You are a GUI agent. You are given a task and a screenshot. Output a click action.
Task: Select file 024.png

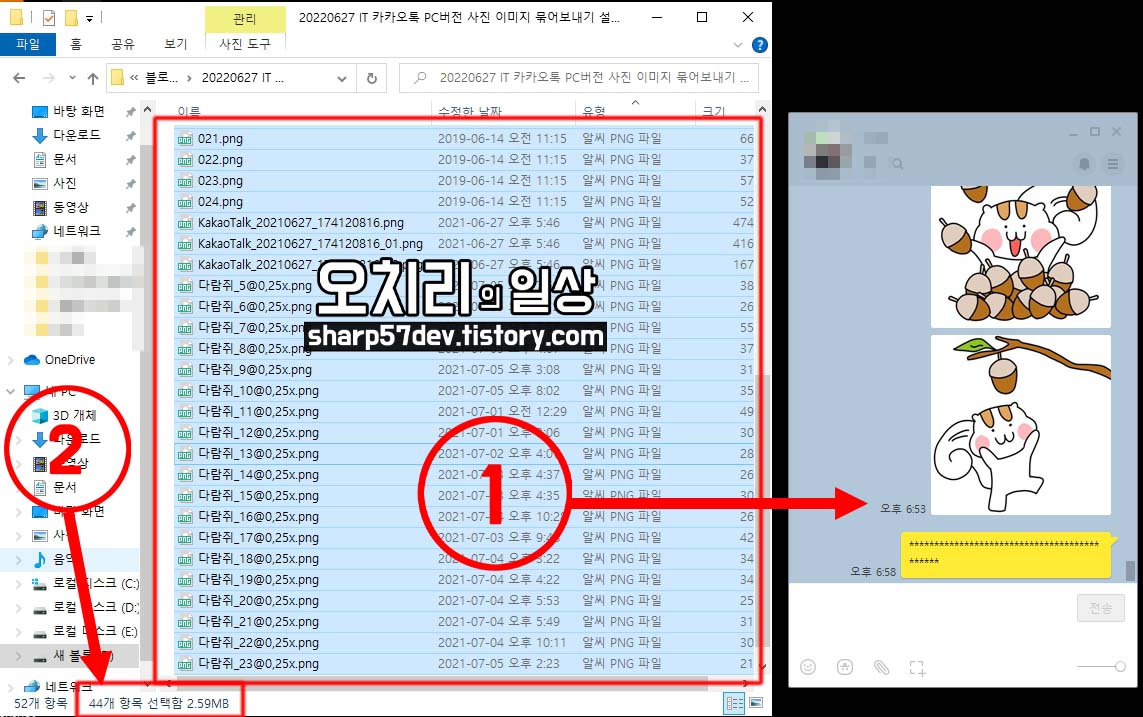pos(220,202)
